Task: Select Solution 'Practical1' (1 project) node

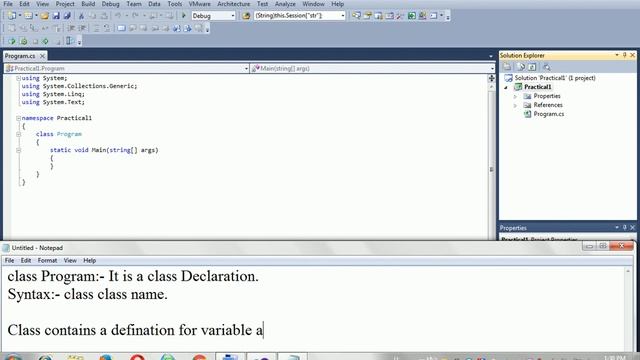Action: tap(554, 78)
